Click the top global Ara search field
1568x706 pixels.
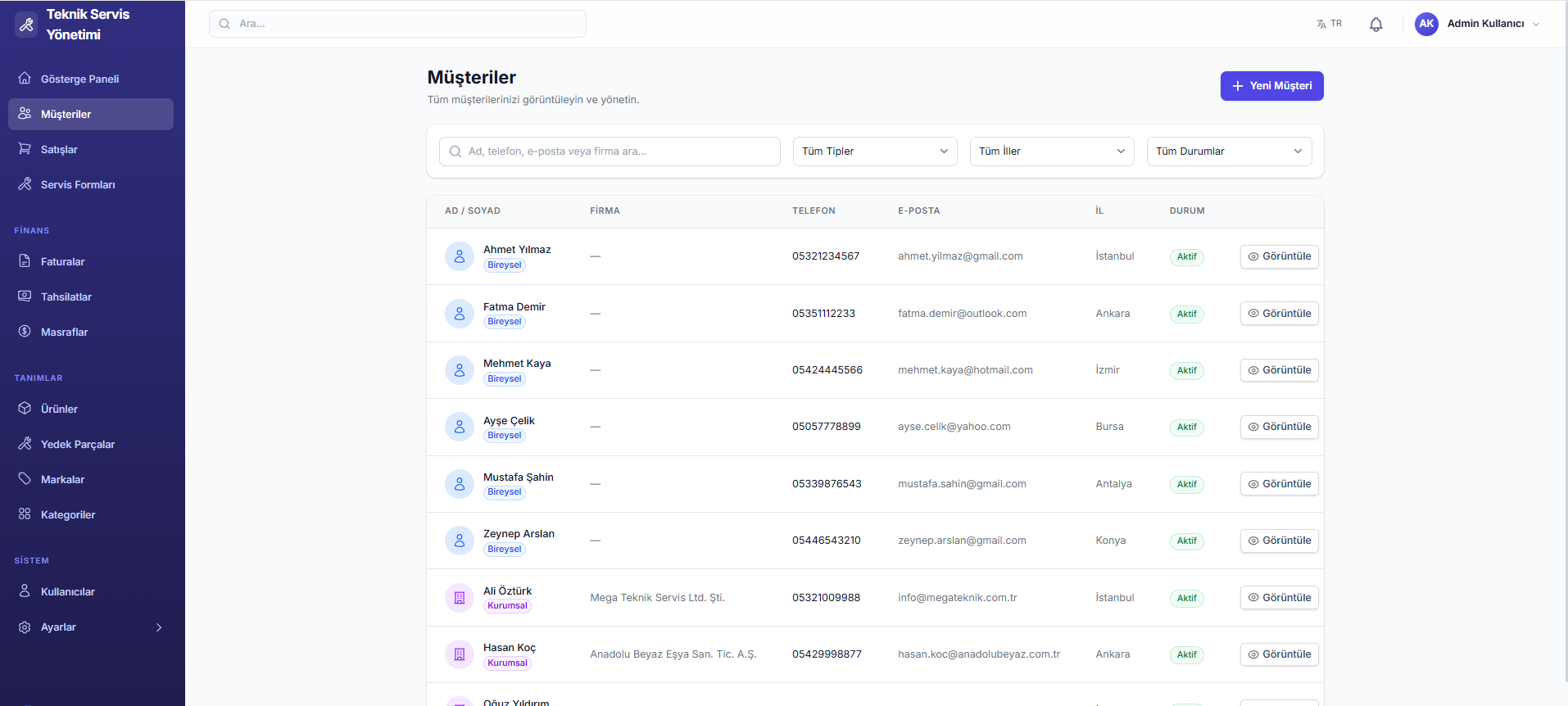point(397,24)
